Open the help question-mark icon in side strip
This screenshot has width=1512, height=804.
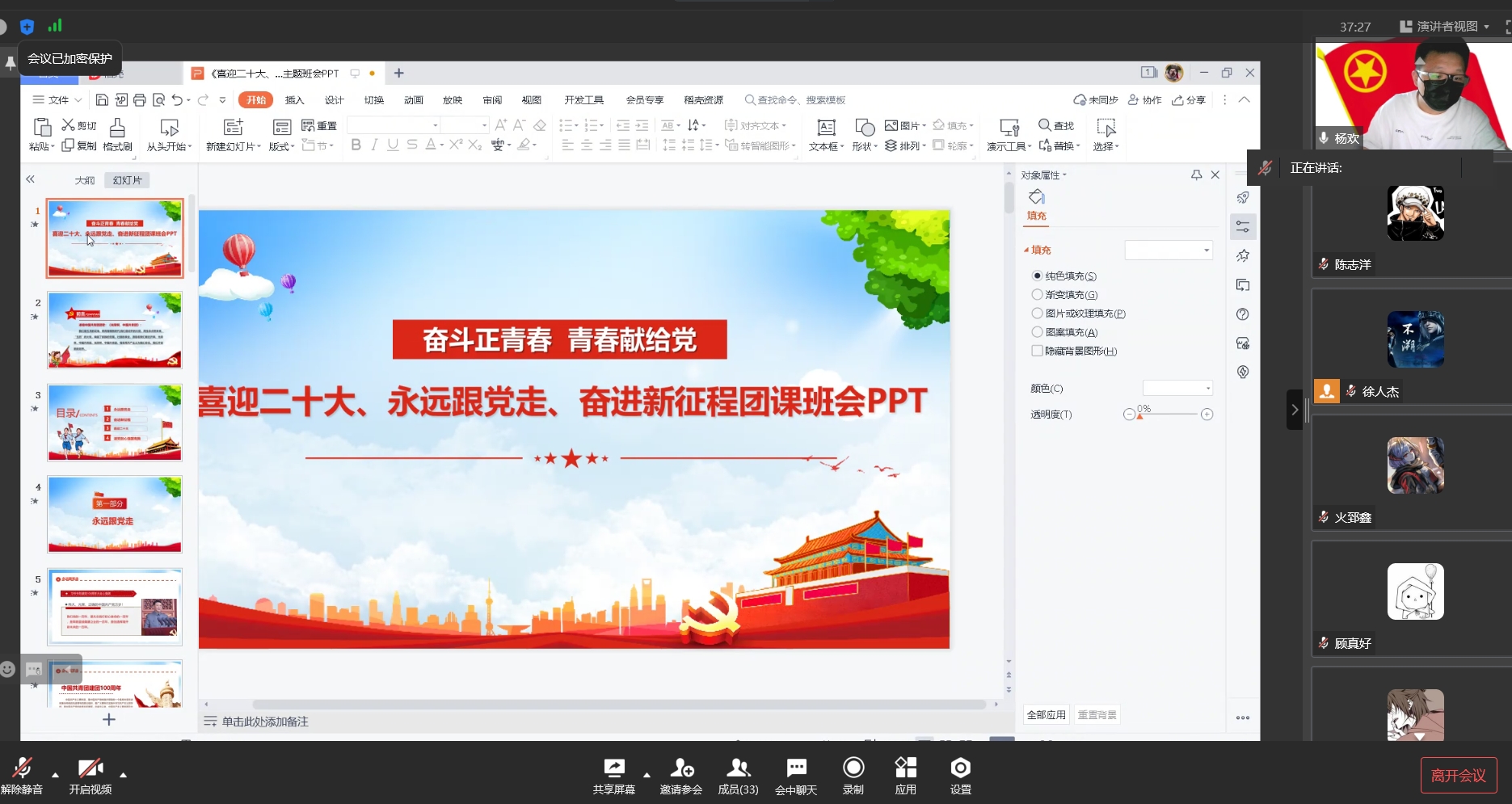[x=1243, y=314]
